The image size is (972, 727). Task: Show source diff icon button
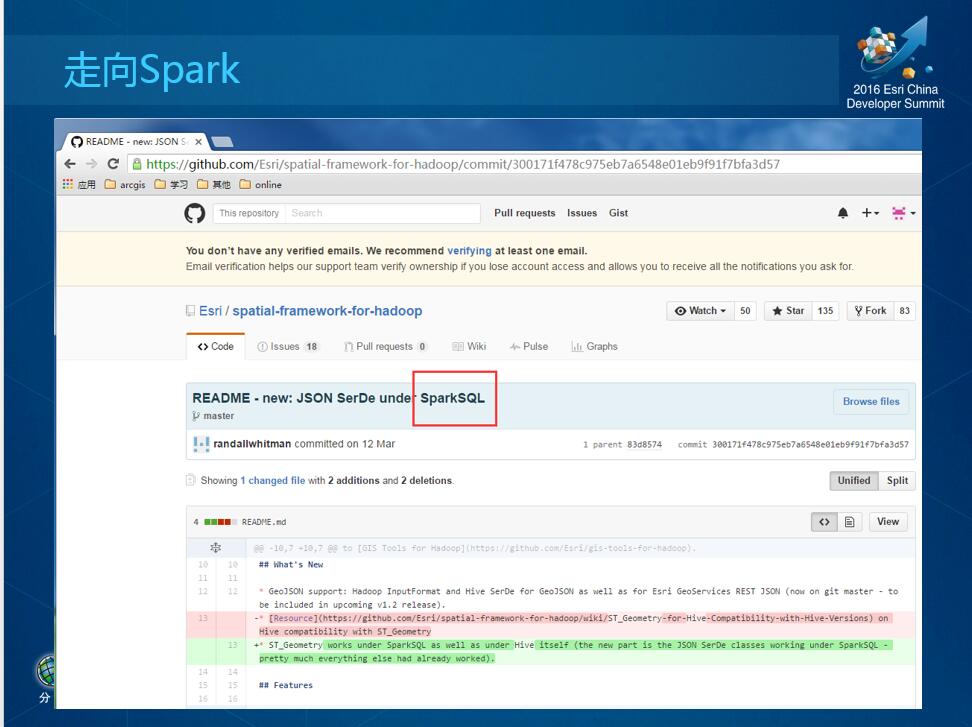(824, 522)
